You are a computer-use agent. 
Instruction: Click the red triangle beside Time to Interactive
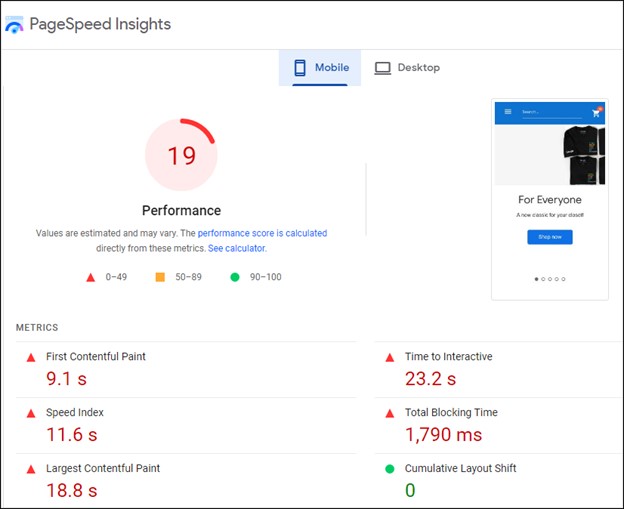pyautogui.click(x=390, y=358)
